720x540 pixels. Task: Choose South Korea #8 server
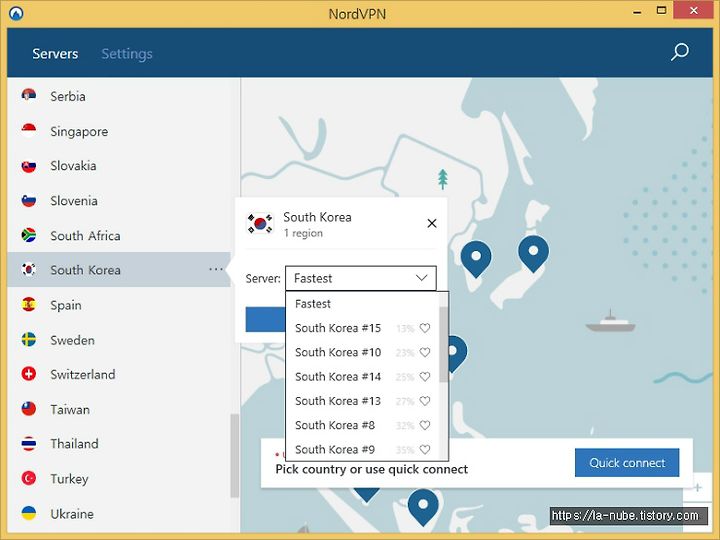363,425
